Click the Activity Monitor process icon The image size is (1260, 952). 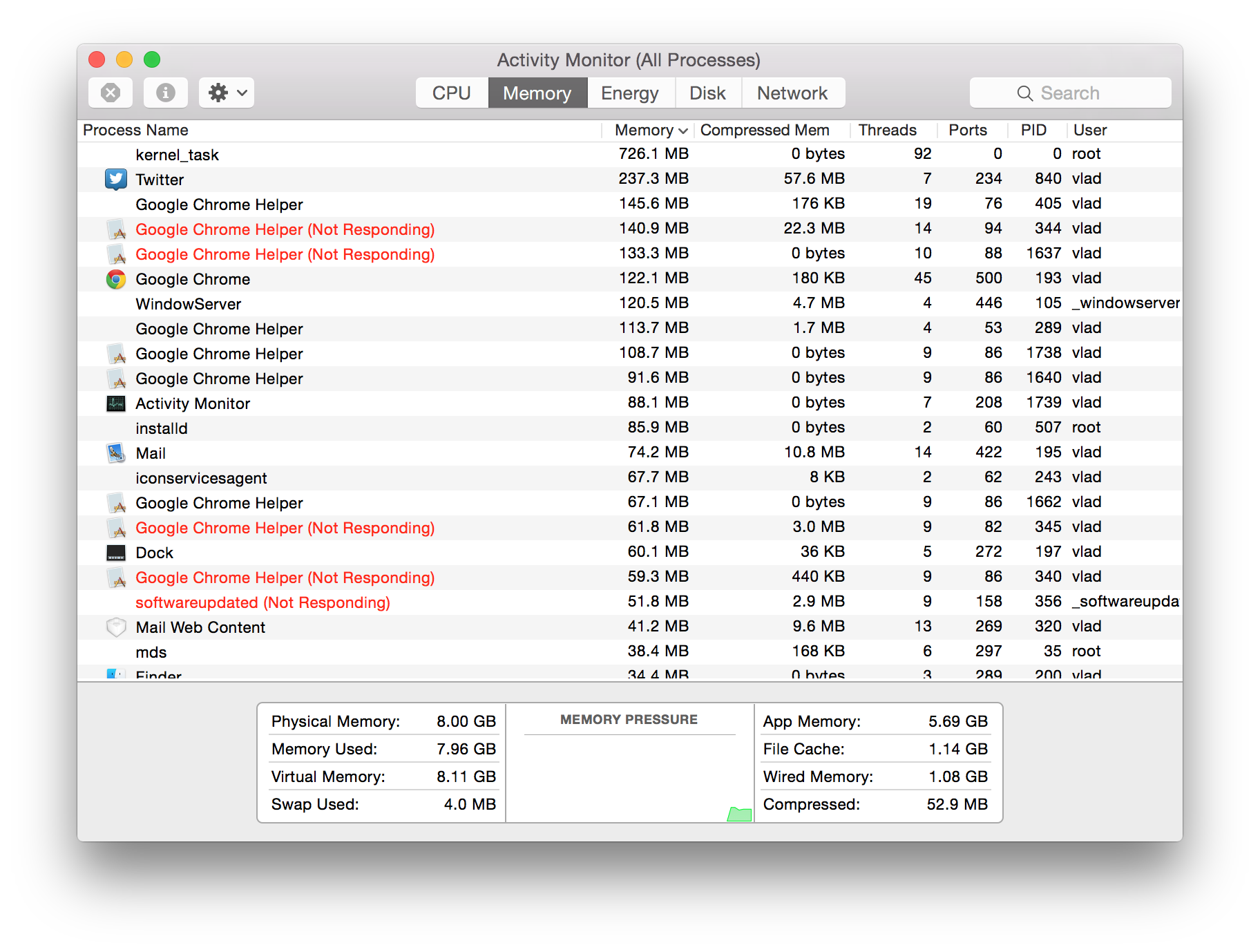[x=116, y=403]
